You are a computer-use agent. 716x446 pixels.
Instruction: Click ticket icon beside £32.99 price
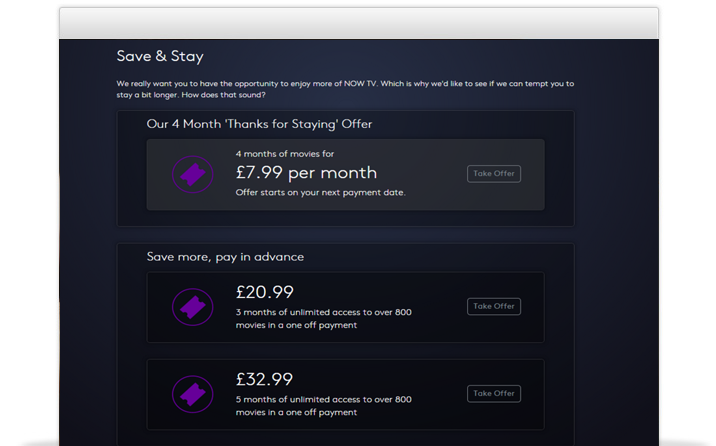(193, 394)
